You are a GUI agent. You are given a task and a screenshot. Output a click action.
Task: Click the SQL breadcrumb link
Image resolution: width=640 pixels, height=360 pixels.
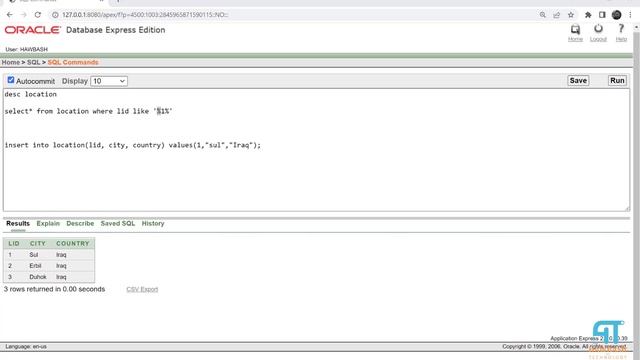[x=33, y=62]
